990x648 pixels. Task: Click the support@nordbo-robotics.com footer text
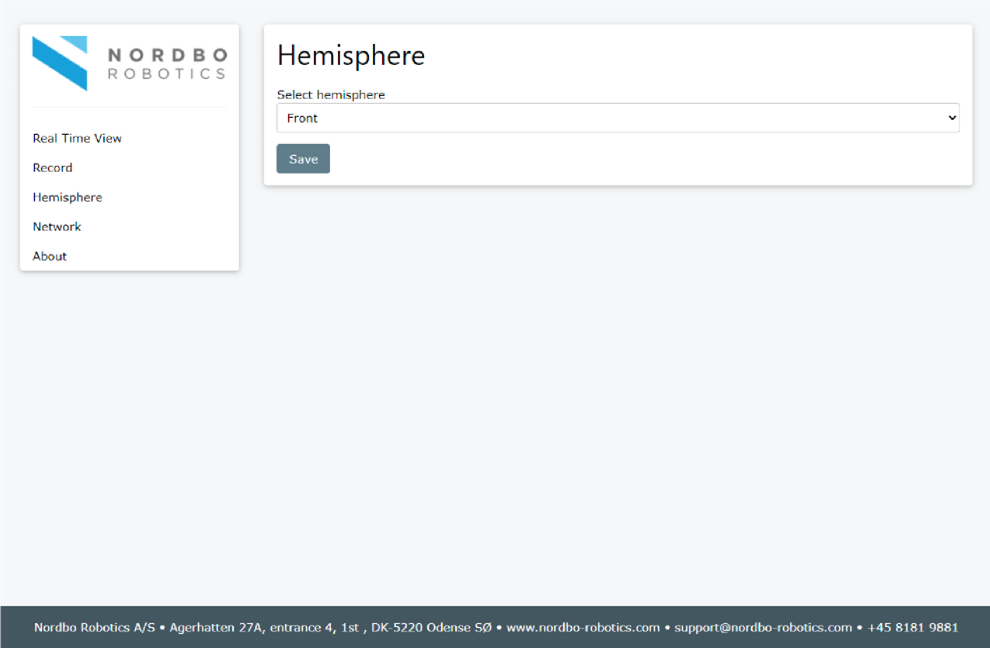tap(763, 628)
